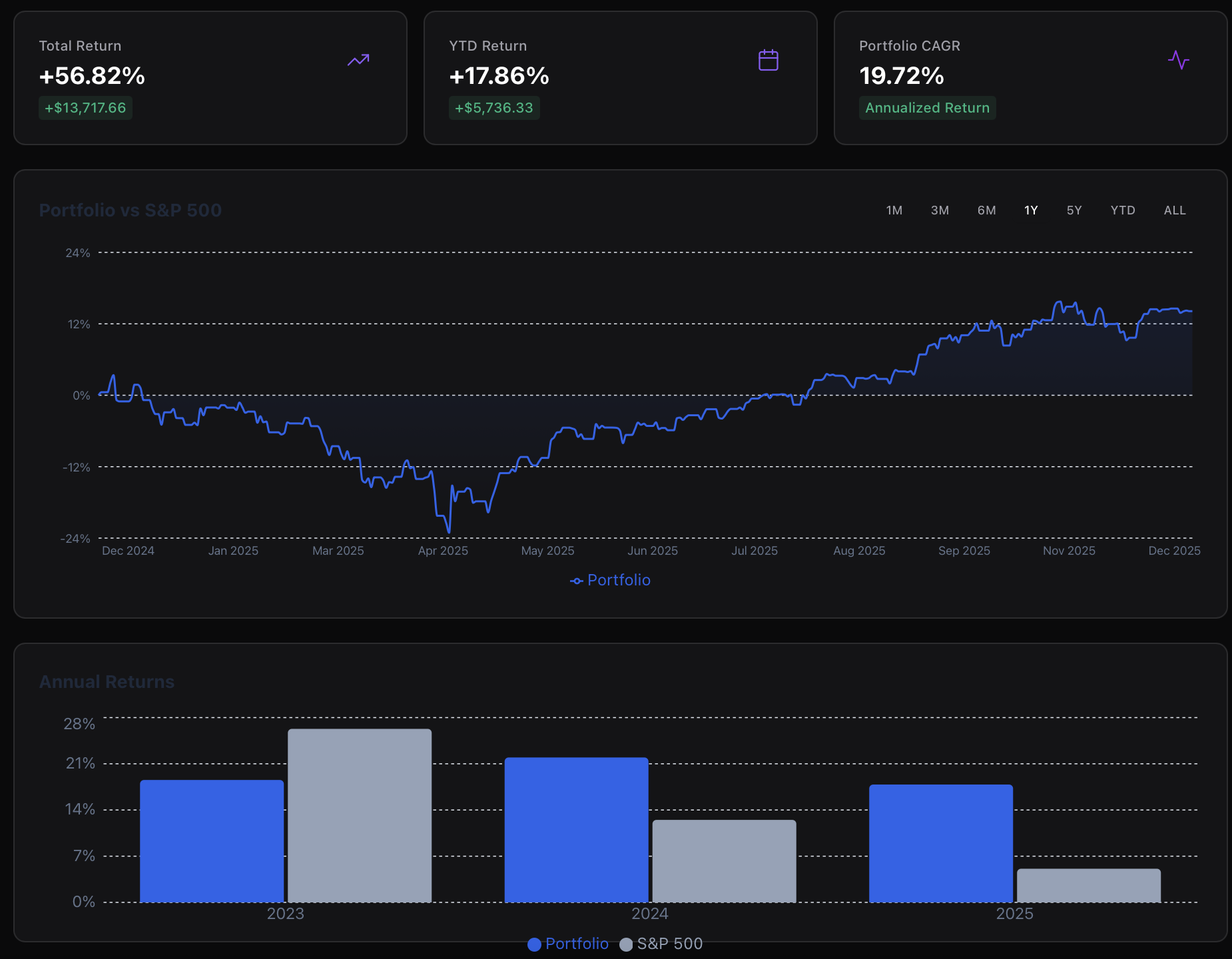Click the blue Portfolio dot in Annual Returns legend
Screen dimensions: 1232x959
533,944
